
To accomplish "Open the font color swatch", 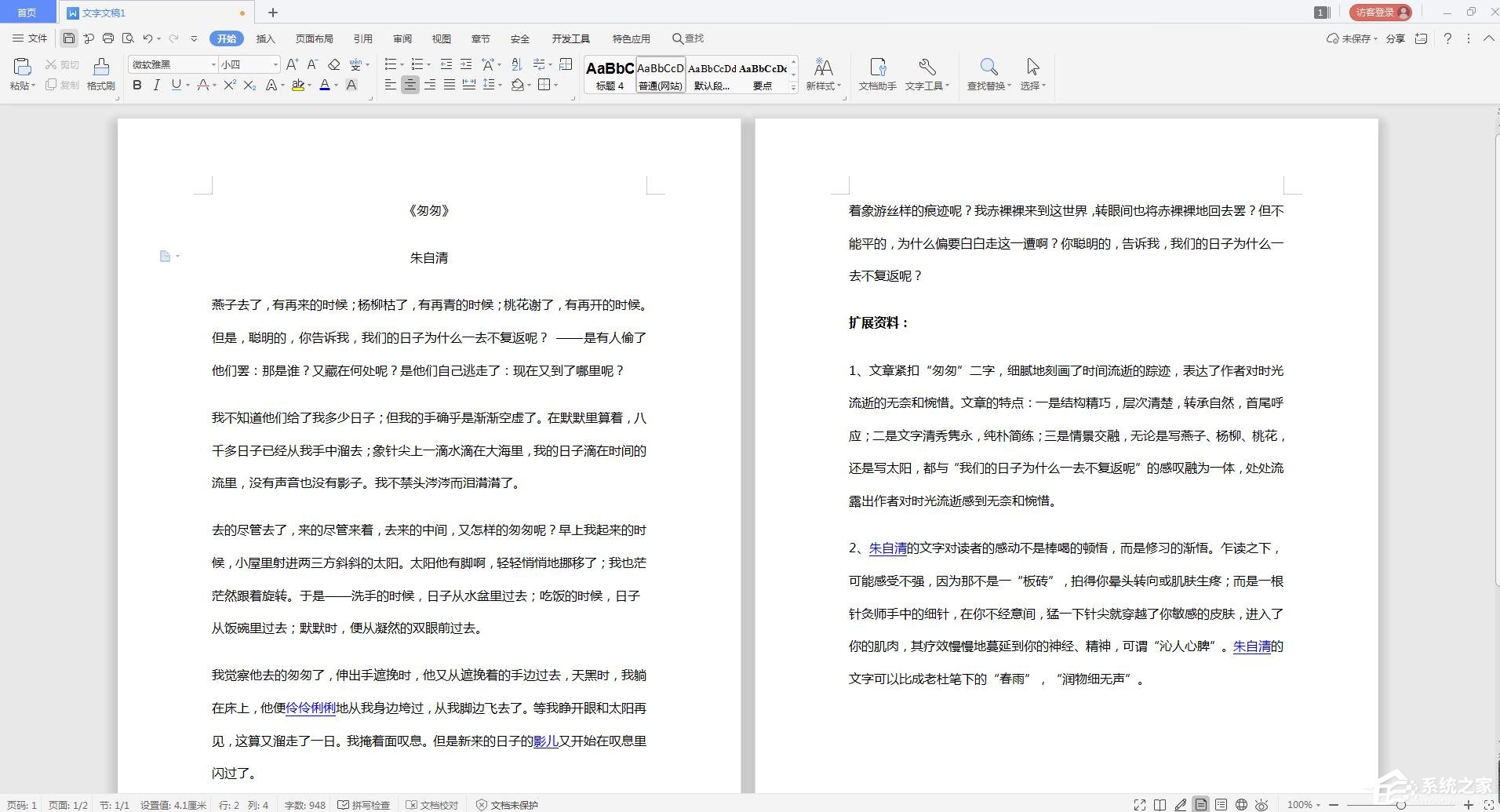I will pos(326,86).
